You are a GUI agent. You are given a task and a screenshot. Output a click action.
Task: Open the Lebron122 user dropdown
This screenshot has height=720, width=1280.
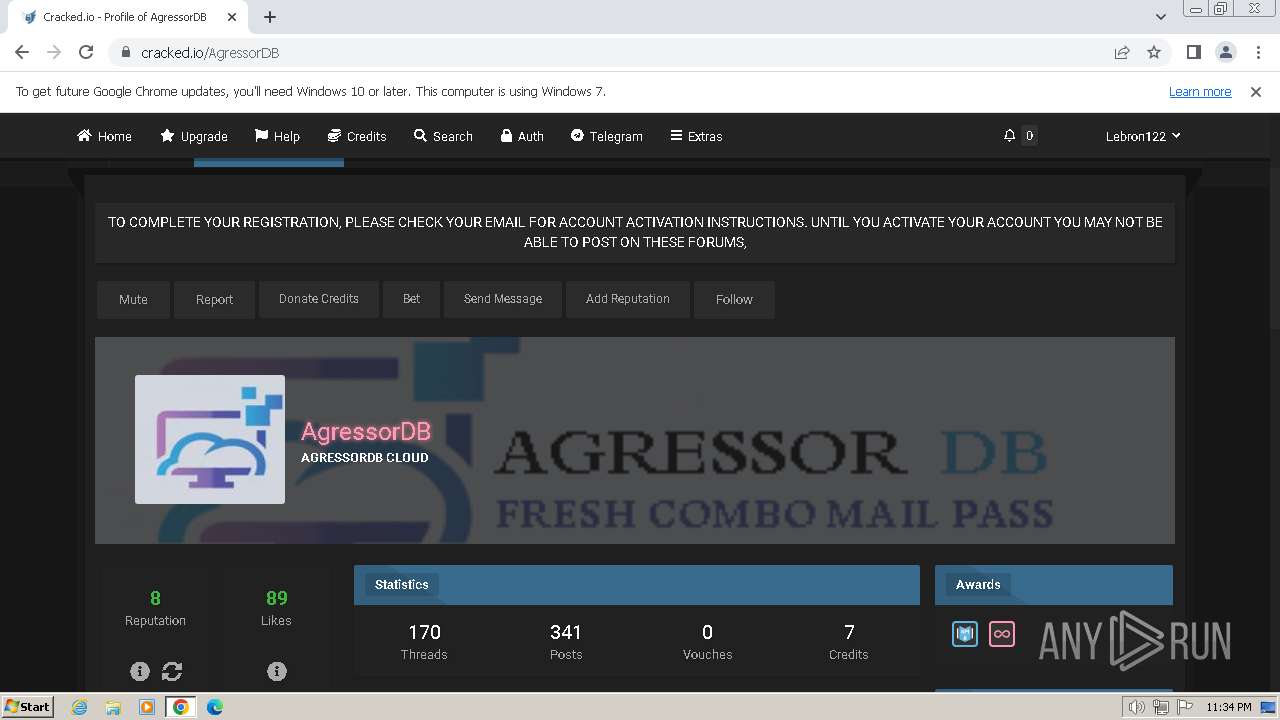[1143, 136]
